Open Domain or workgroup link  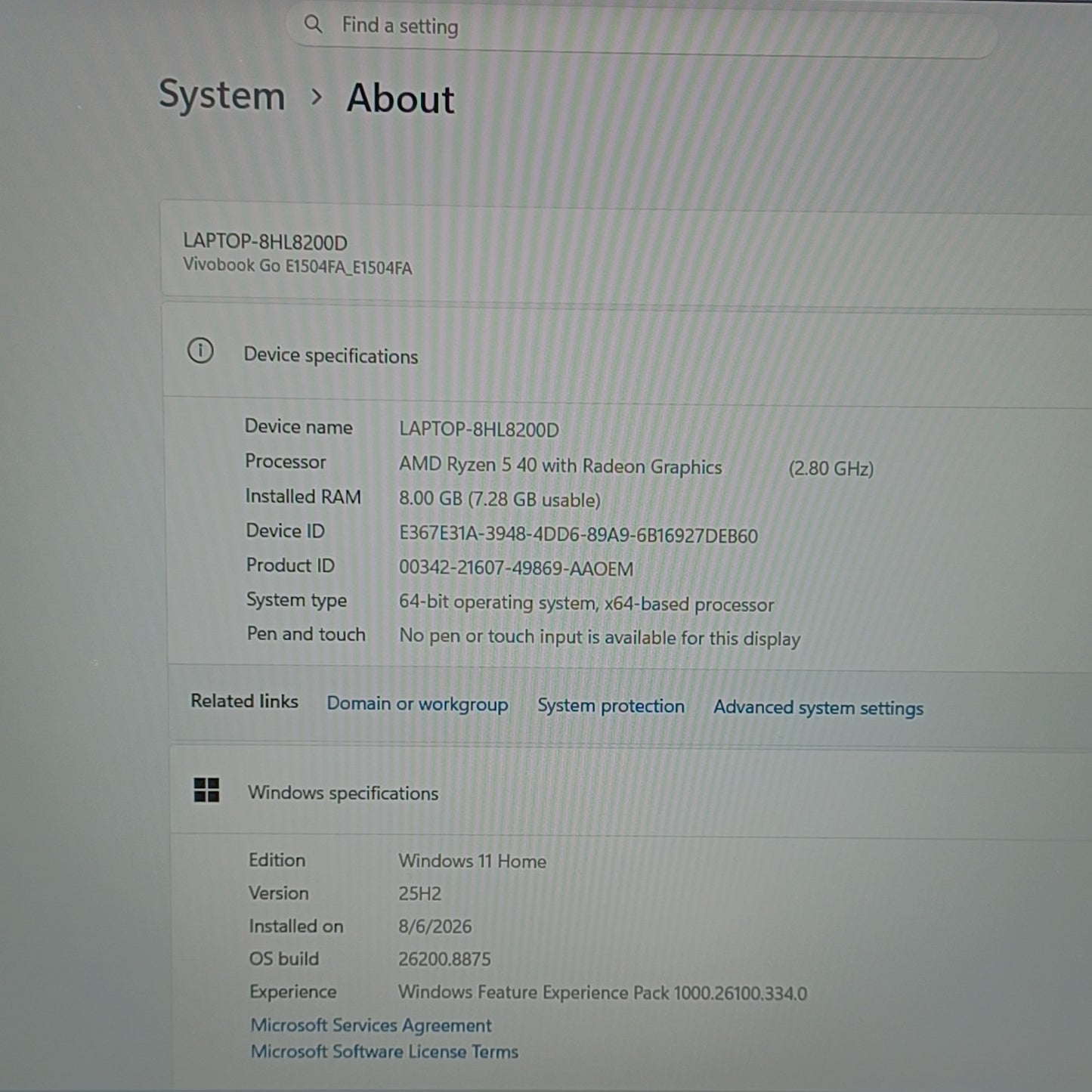[417, 704]
